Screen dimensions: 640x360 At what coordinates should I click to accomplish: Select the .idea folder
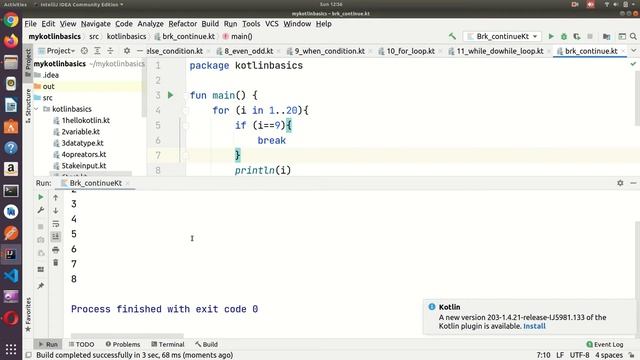click(50, 75)
